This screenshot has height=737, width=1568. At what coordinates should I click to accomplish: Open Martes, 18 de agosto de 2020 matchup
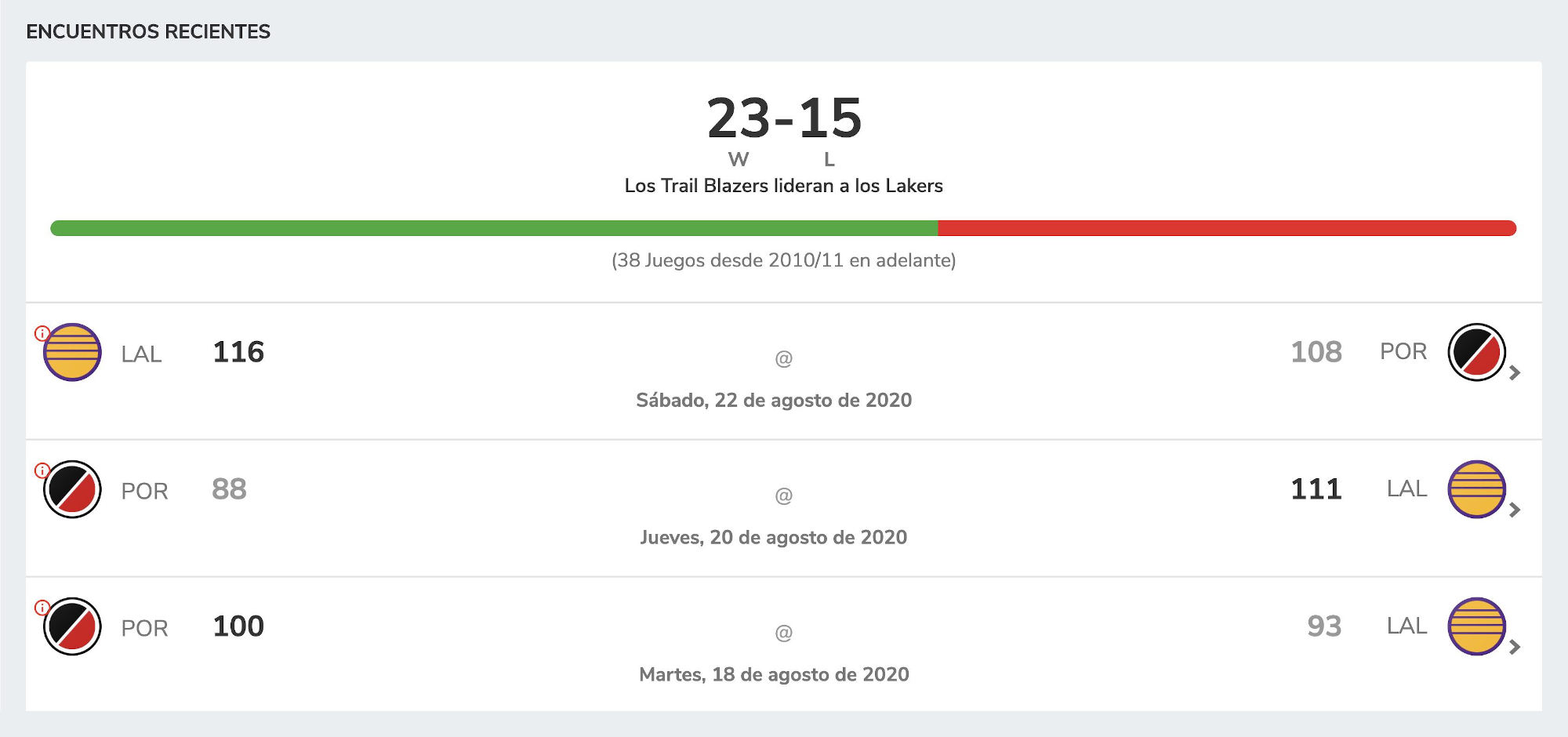[774, 674]
